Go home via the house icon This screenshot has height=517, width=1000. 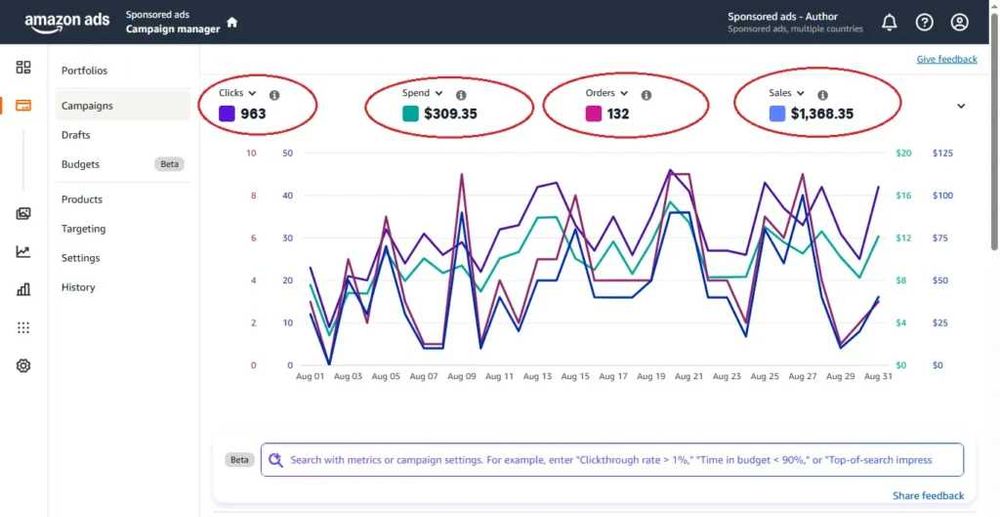point(232,22)
